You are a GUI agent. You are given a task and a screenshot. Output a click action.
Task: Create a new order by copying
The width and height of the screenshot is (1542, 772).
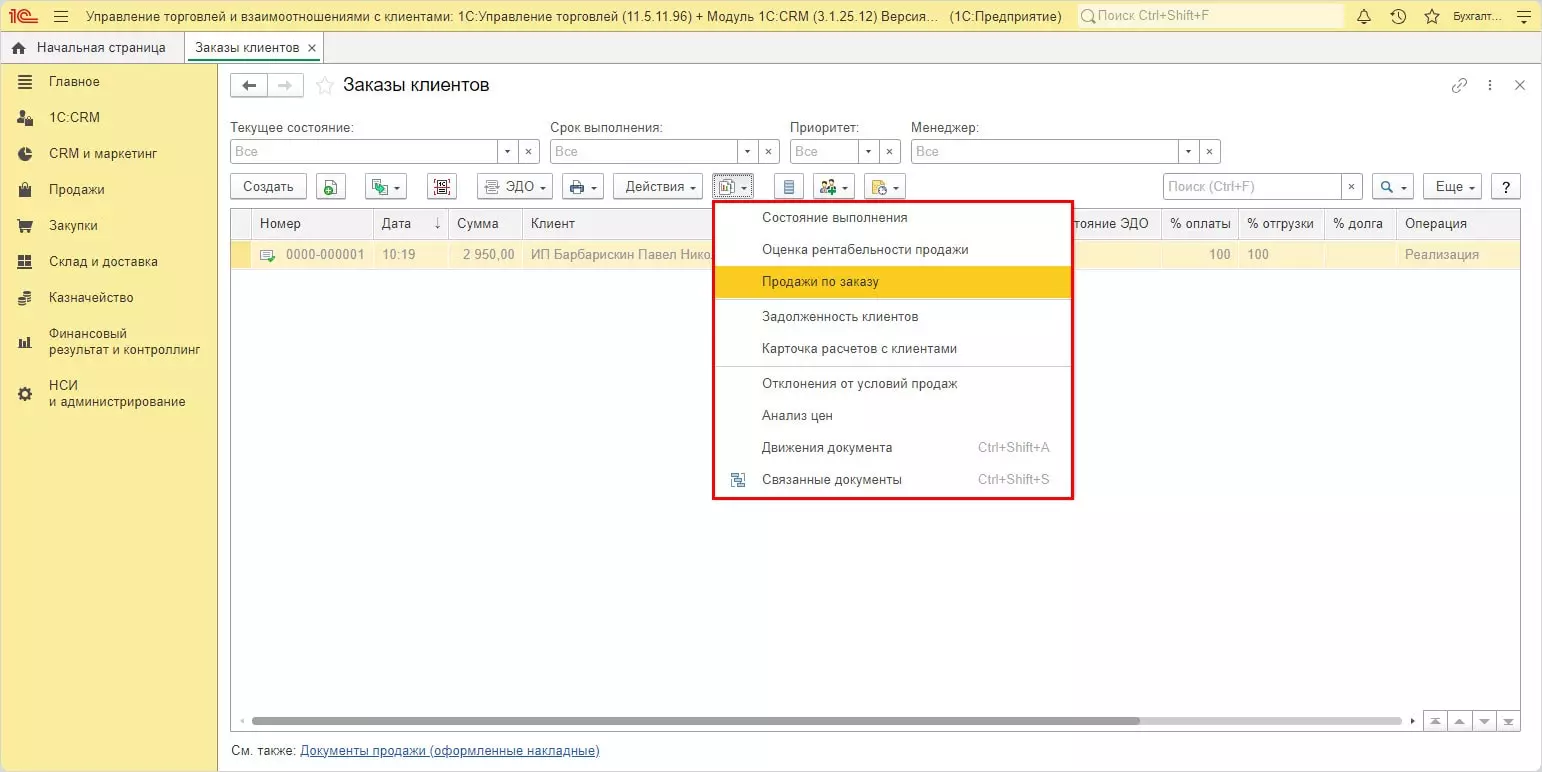[x=331, y=187]
